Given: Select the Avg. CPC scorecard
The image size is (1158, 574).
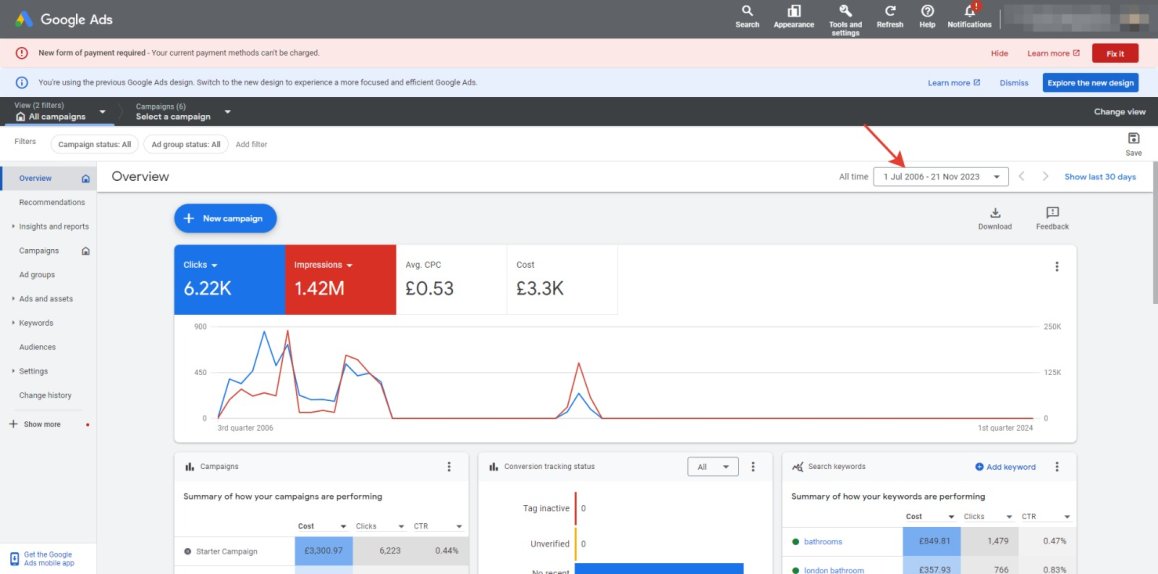Looking at the screenshot, I should click(451, 280).
